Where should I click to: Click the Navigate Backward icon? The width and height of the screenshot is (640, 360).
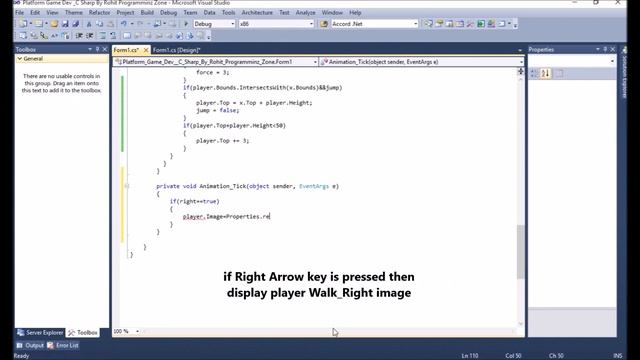coord(157,24)
